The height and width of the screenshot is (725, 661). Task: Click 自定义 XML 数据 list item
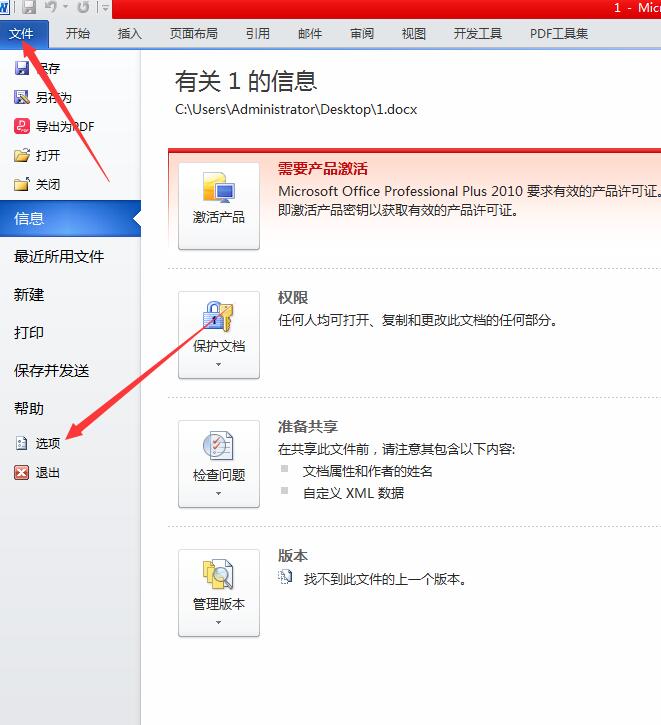[353, 493]
